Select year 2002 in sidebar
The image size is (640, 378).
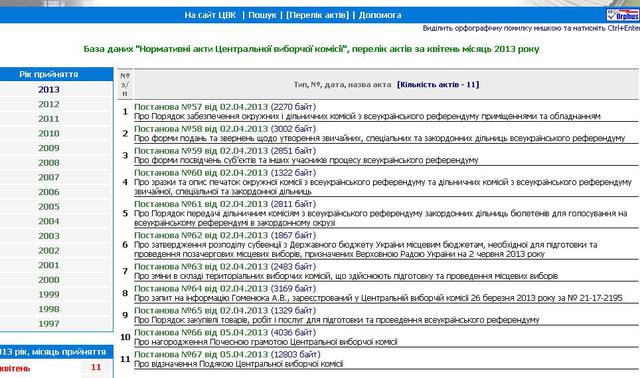pyautogui.click(x=49, y=251)
